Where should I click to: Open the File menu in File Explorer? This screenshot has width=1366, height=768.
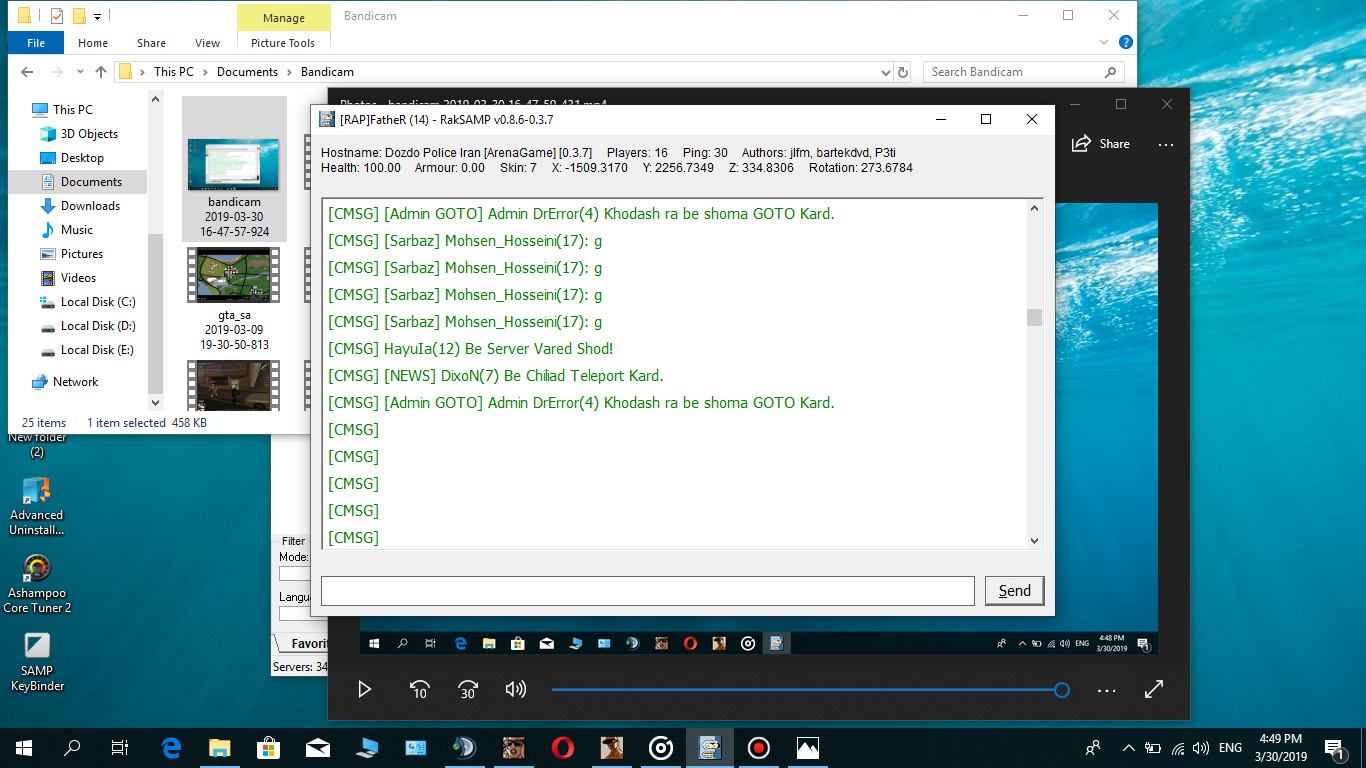tap(36, 43)
